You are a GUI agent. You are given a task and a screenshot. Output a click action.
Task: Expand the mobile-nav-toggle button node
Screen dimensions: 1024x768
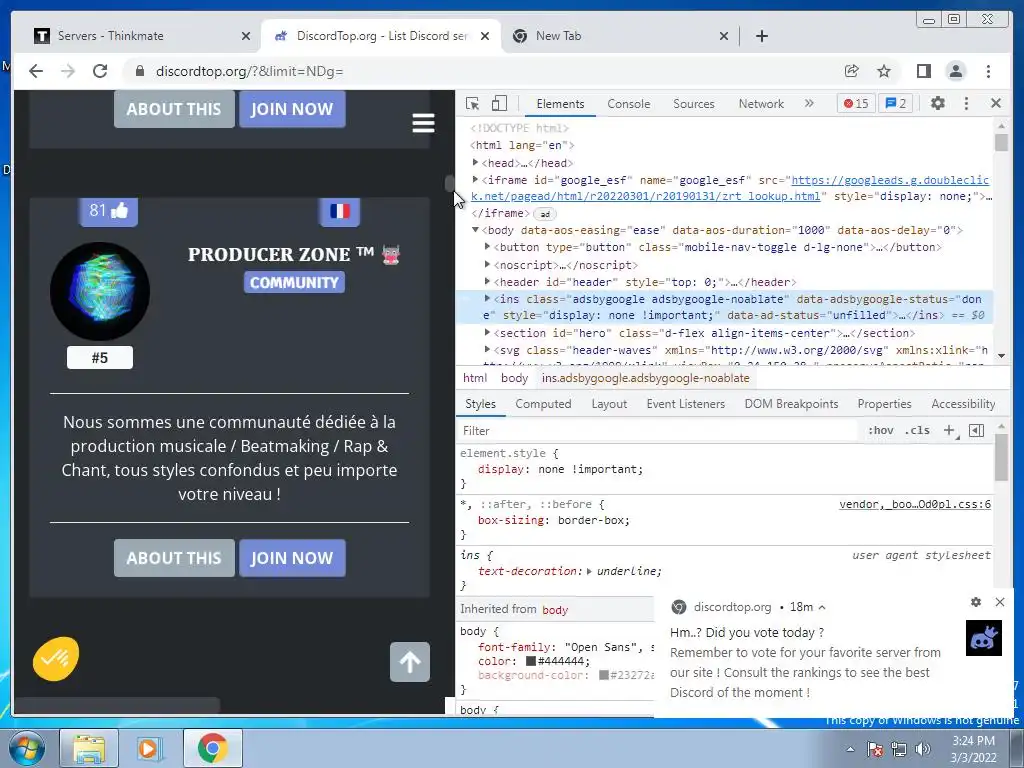click(487, 246)
